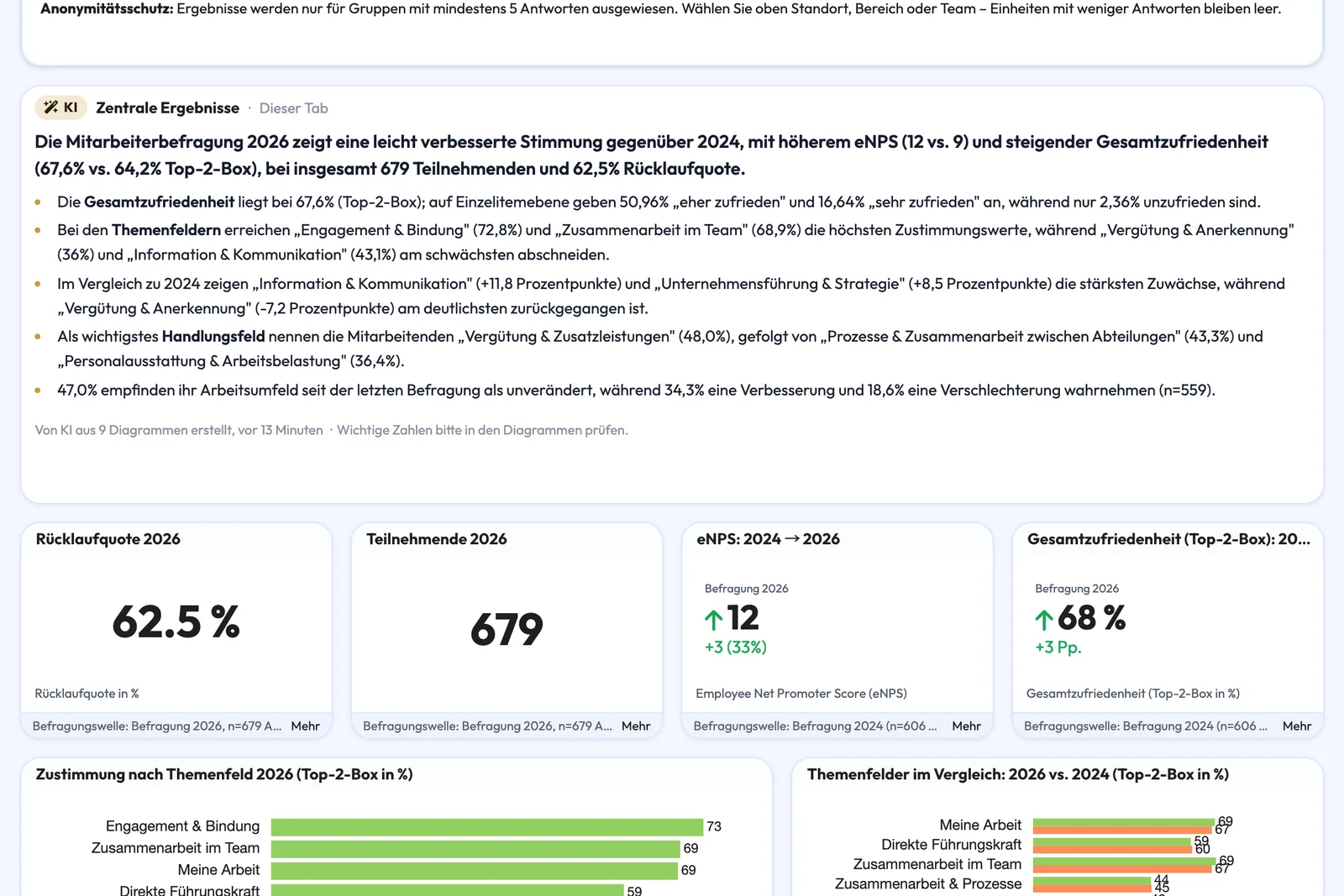The width and height of the screenshot is (1344, 896).
Task: Open the 62.5 % response rate value
Action: coord(176,622)
